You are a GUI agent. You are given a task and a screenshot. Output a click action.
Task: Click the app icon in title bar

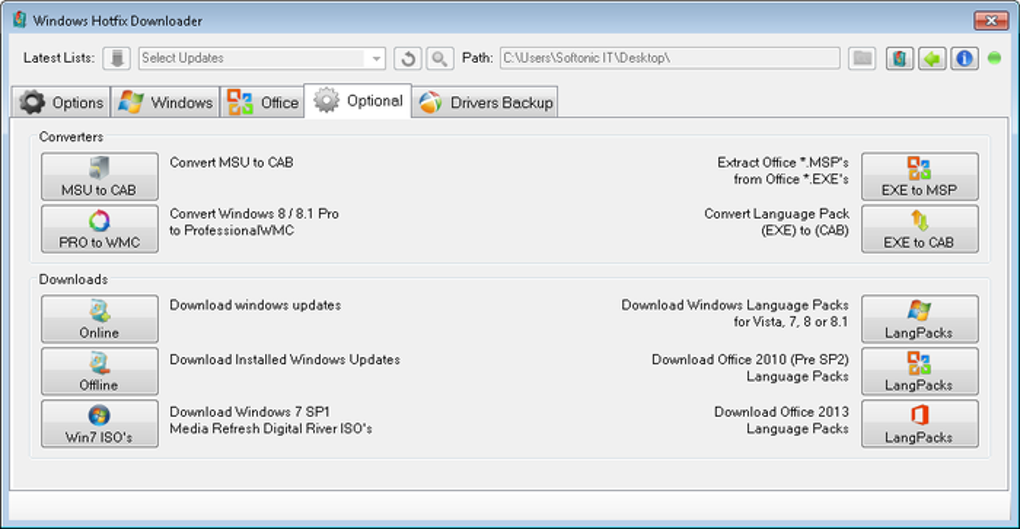tap(20, 20)
